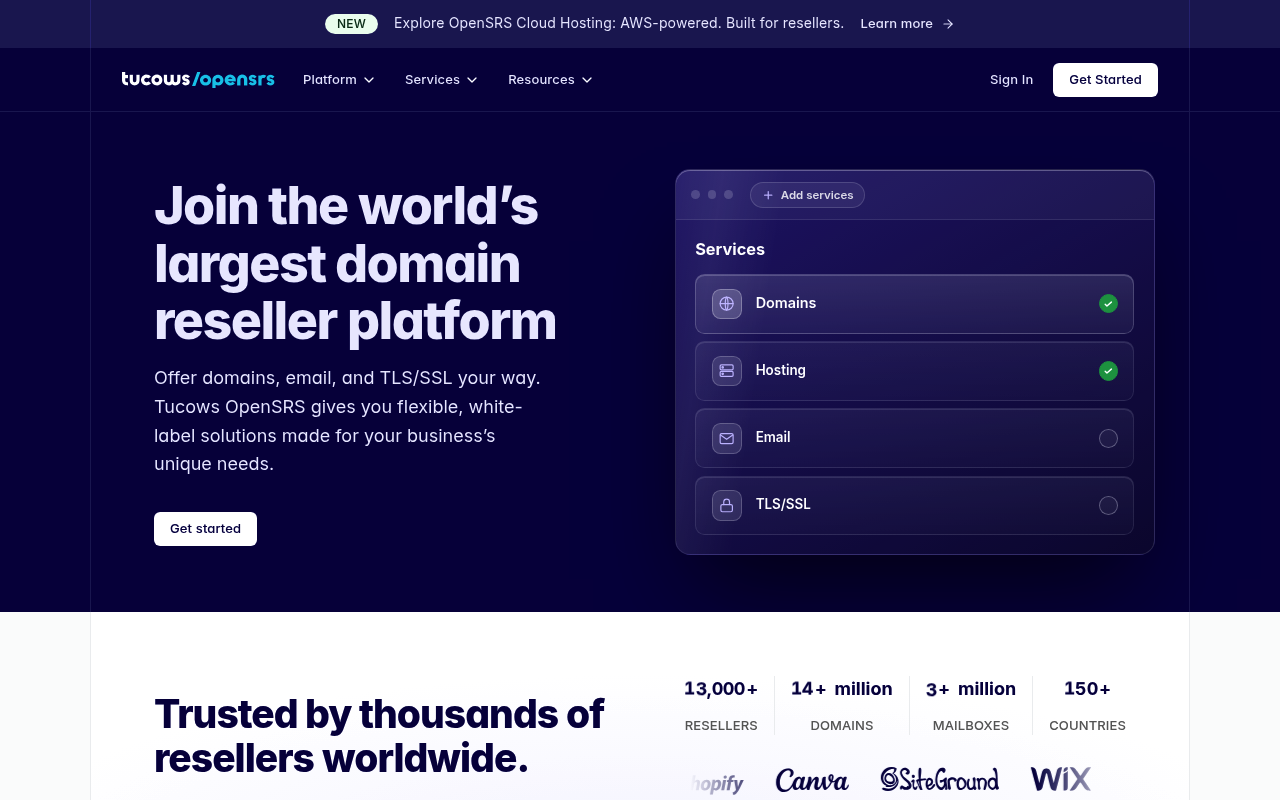Image resolution: width=1280 pixels, height=800 pixels.
Task: Click the Email envelope icon
Action: (x=727, y=438)
